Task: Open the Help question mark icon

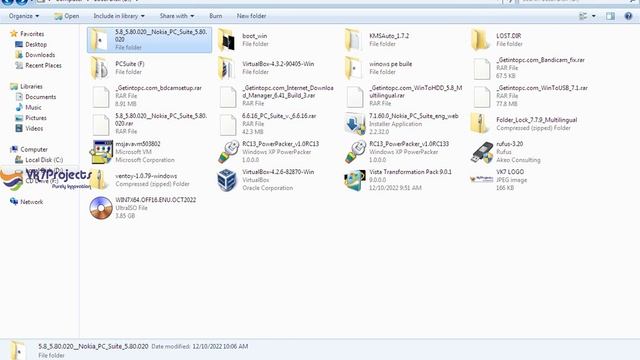Action: tap(628, 16)
